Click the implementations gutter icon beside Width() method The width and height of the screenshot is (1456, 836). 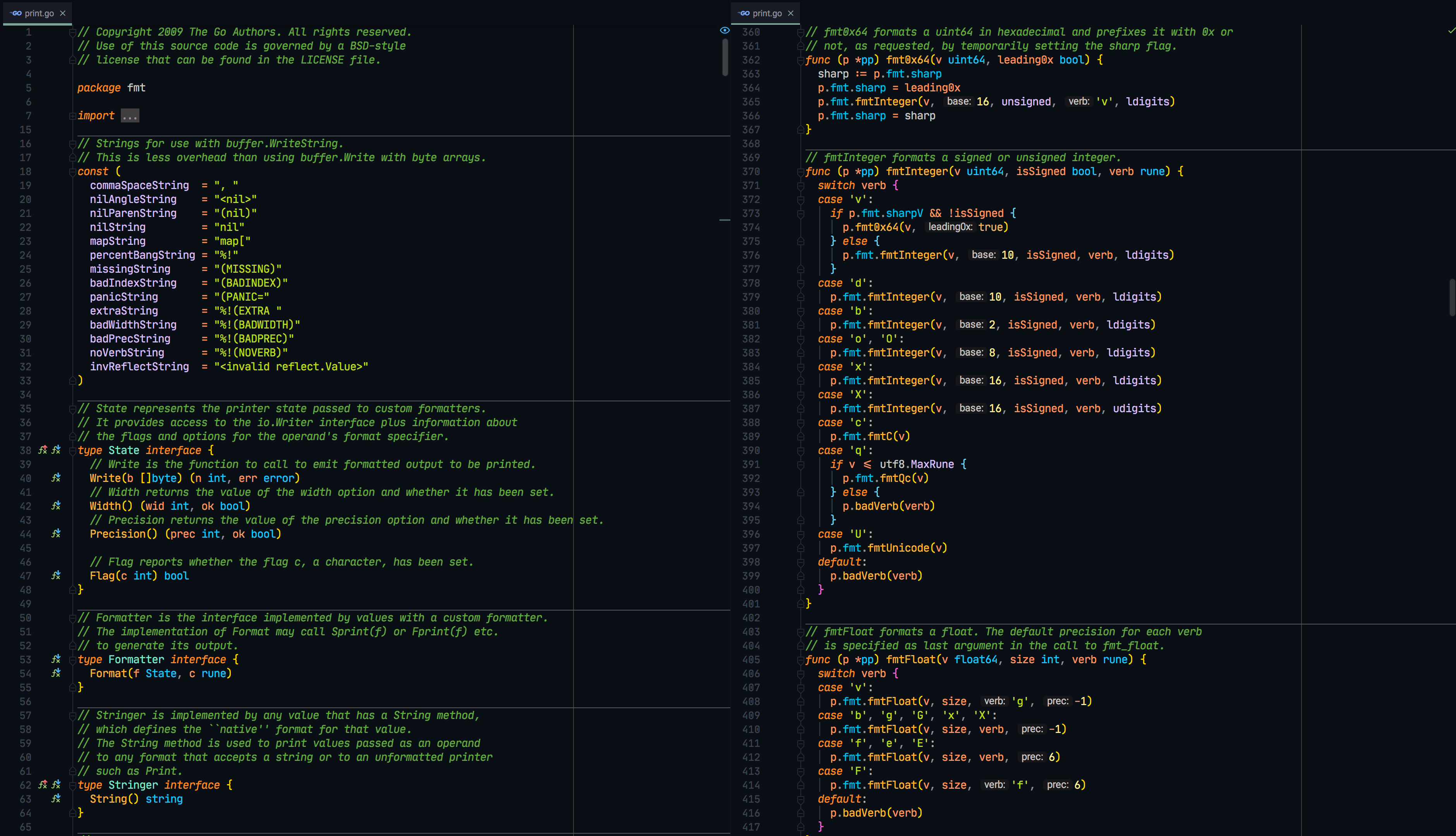pyautogui.click(x=56, y=506)
